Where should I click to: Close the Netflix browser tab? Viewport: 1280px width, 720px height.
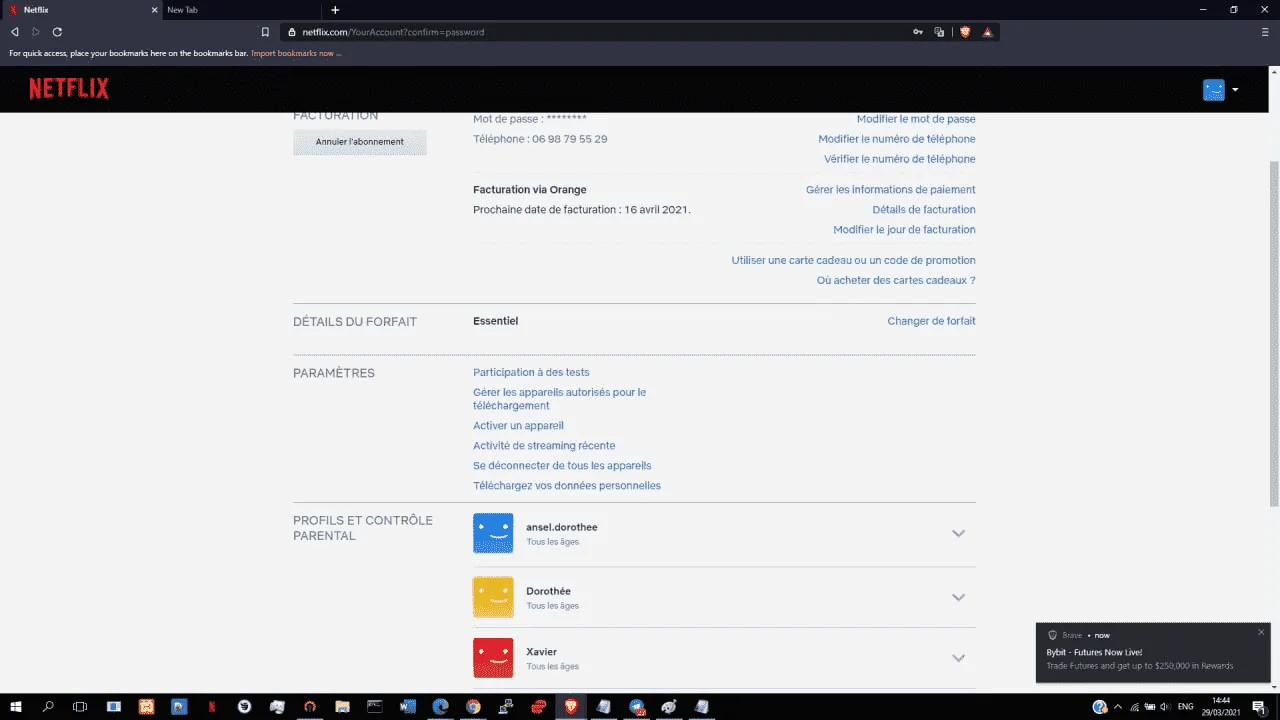point(153,10)
